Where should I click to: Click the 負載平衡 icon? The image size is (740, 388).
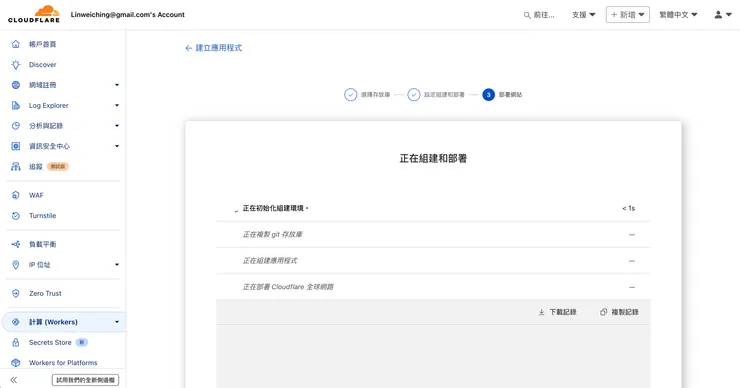point(16,244)
